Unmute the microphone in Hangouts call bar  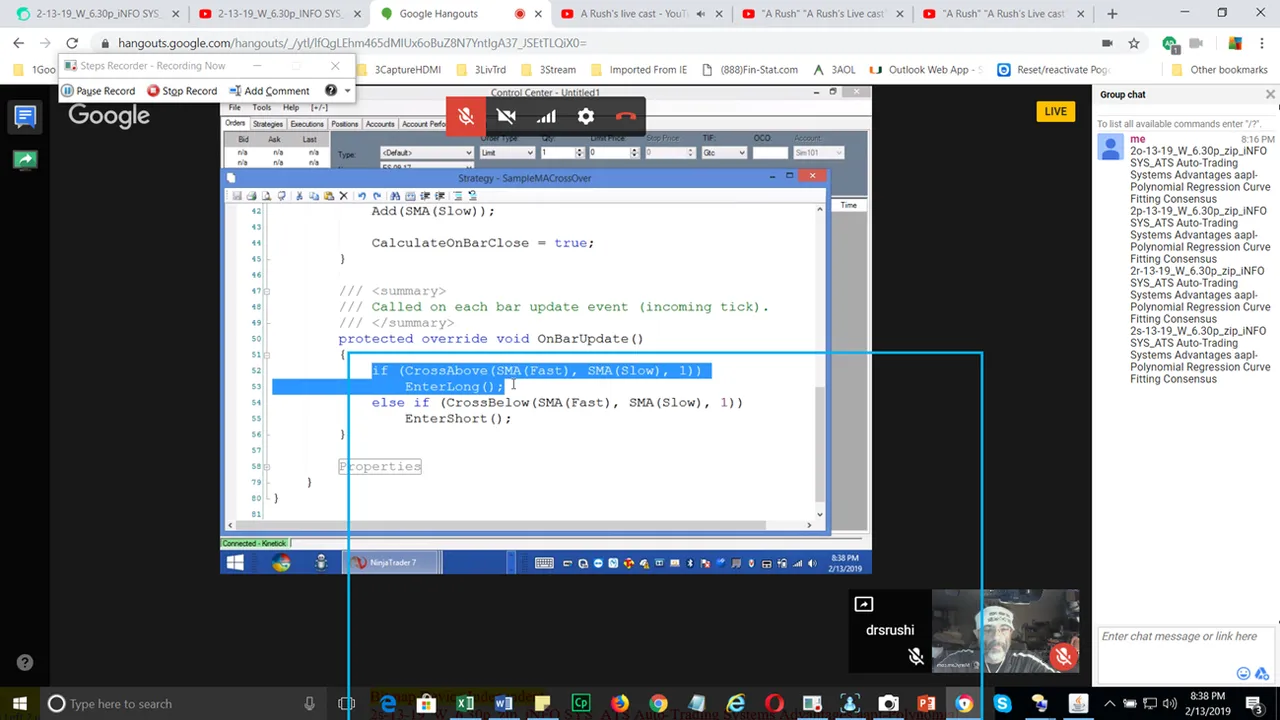(x=466, y=117)
